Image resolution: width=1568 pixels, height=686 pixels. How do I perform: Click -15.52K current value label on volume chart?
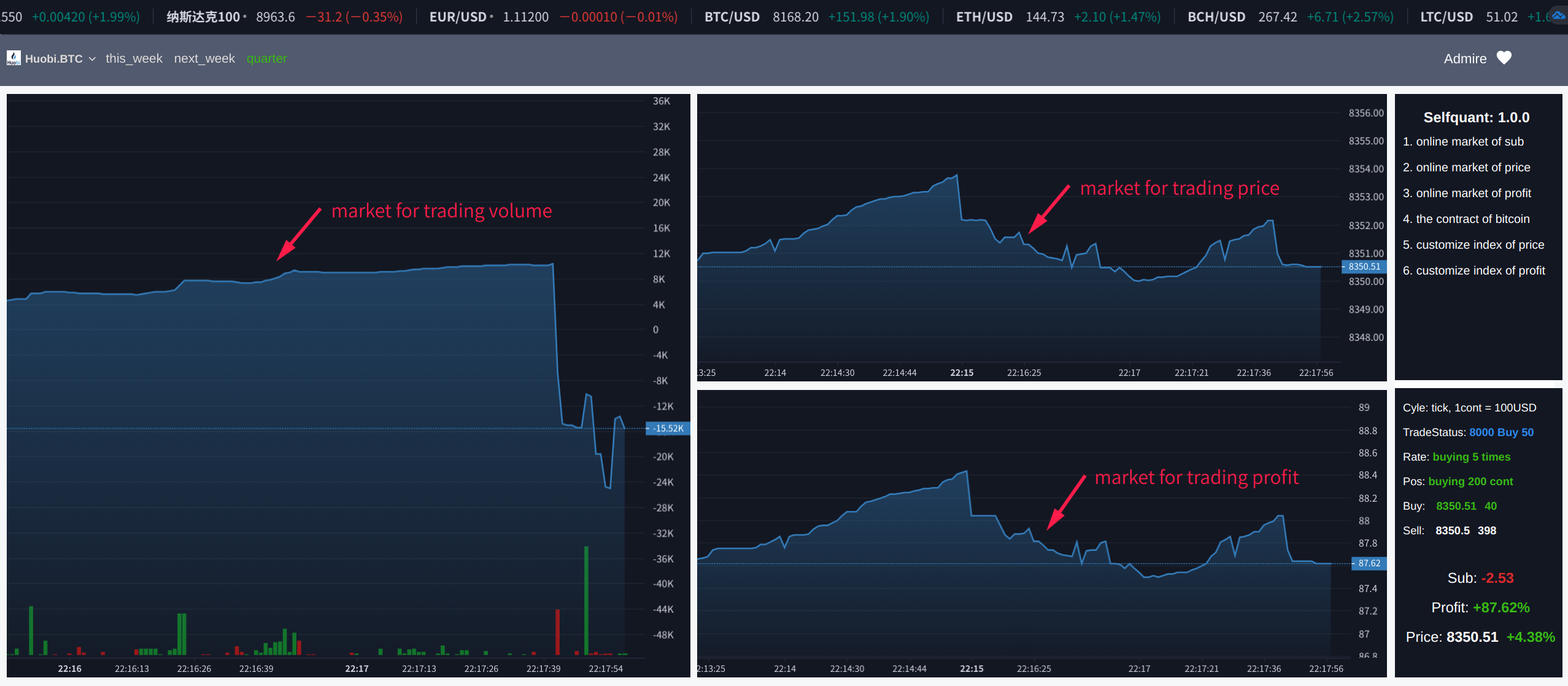pos(668,429)
